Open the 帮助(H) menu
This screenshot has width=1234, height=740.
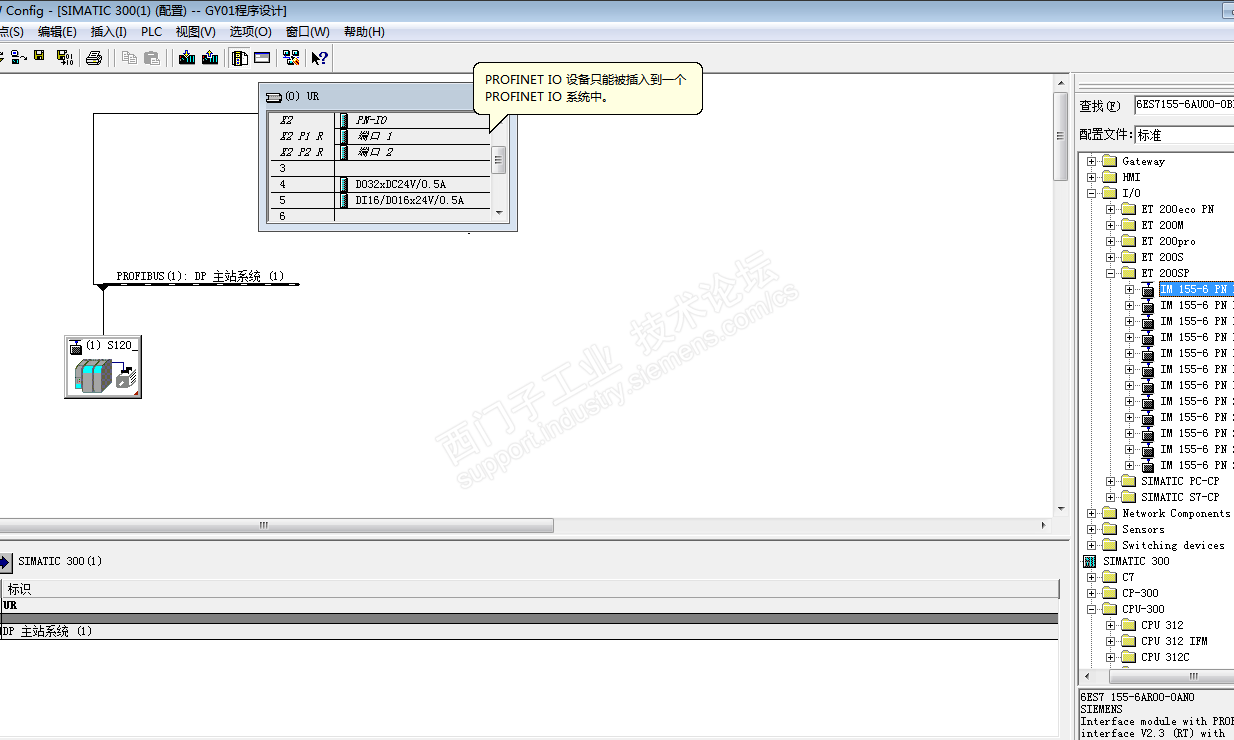[x=364, y=32]
